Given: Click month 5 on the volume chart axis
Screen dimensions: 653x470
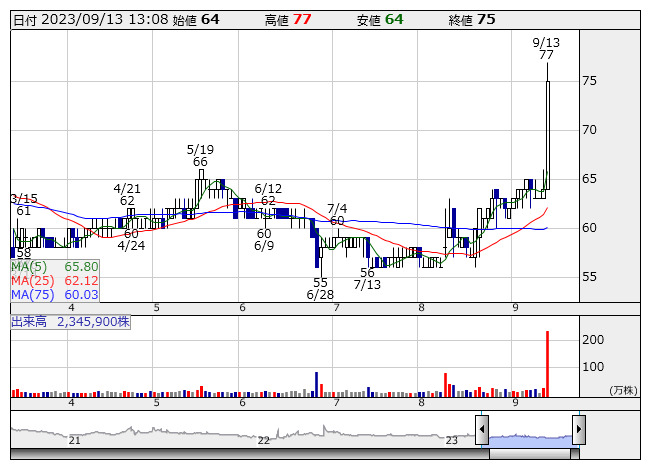Looking at the screenshot, I should click(156, 403).
